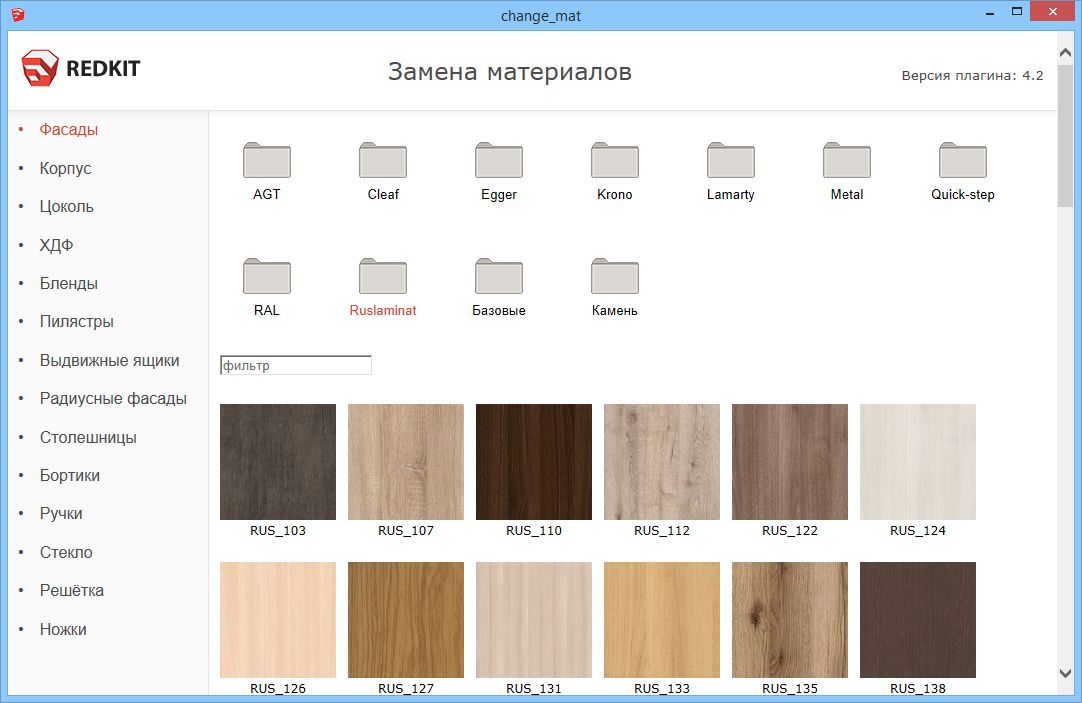Open the AGT folder
The width and height of the screenshot is (1082, 703).
click(267, 171)
